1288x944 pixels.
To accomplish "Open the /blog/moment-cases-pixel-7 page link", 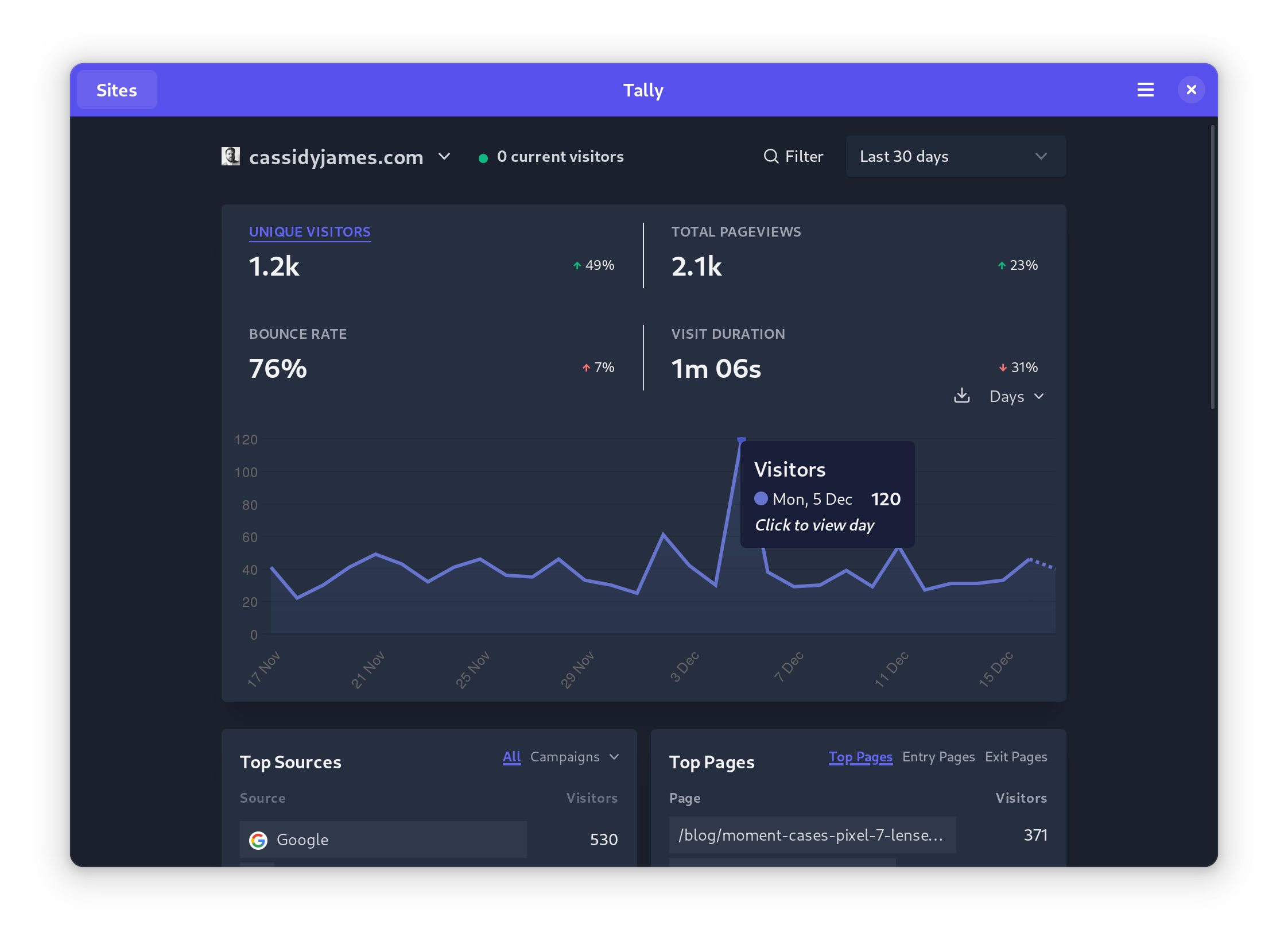I will [810, 835].
